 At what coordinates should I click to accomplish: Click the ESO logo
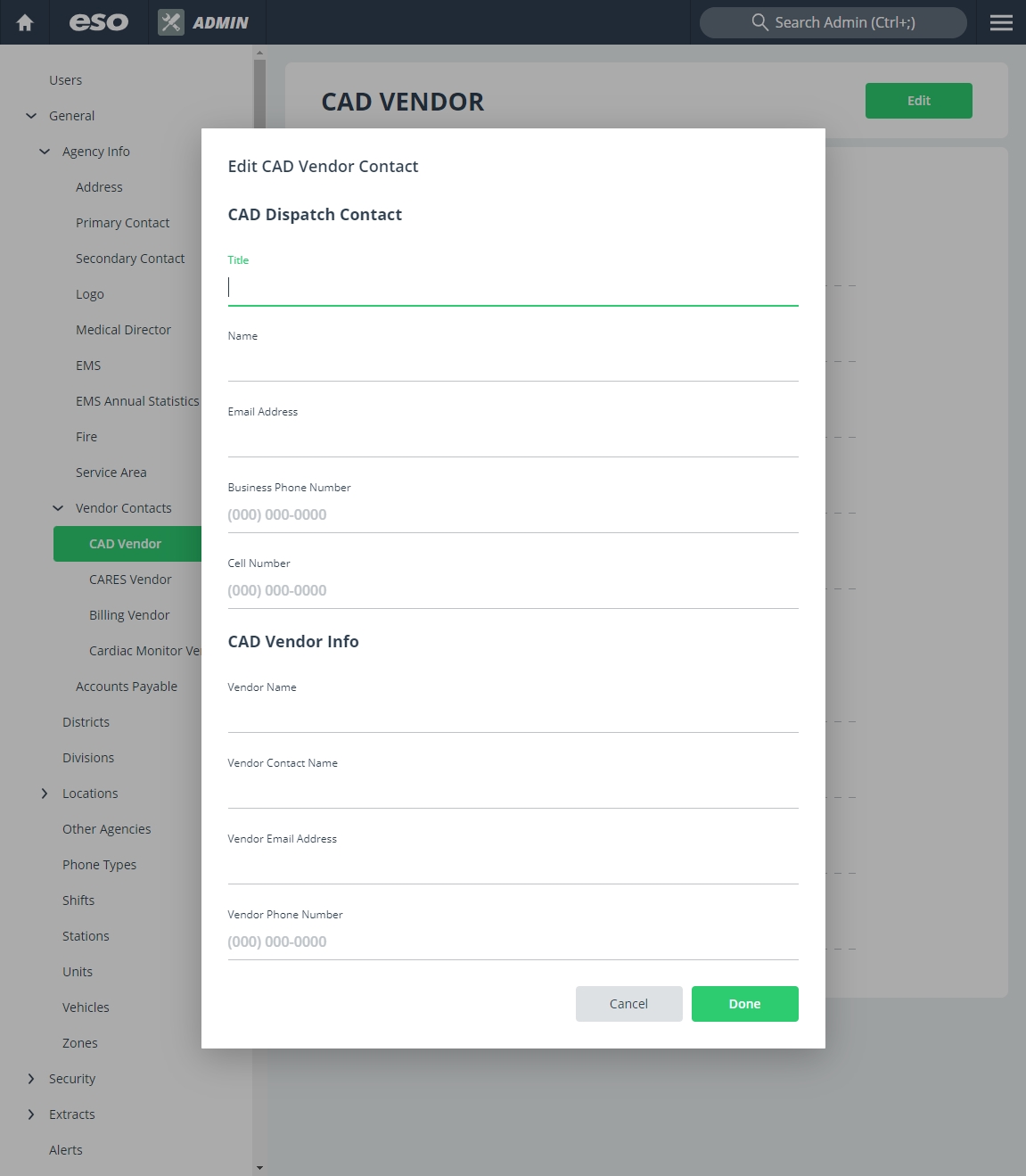99,22
